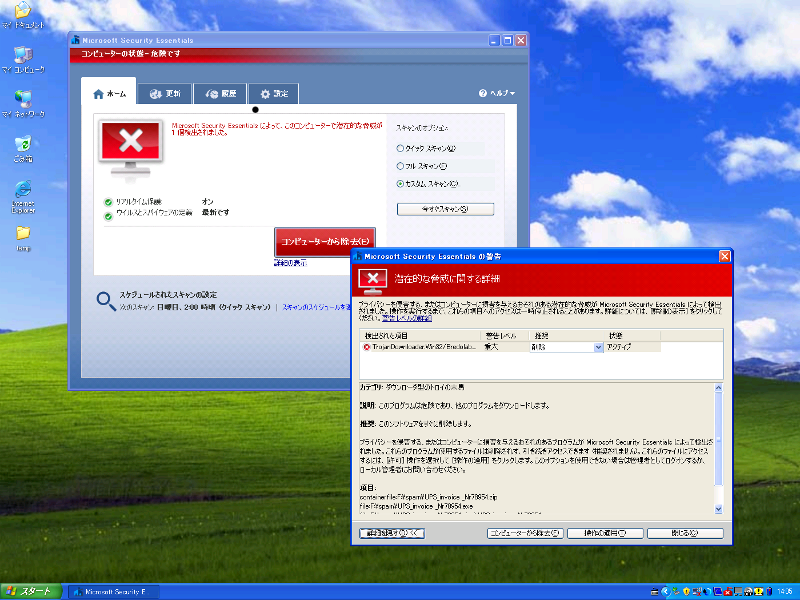The image size is (800, 600).
Task: Minimize the Microsoft Security Essentials main window
Action: [x=494, y=40]
